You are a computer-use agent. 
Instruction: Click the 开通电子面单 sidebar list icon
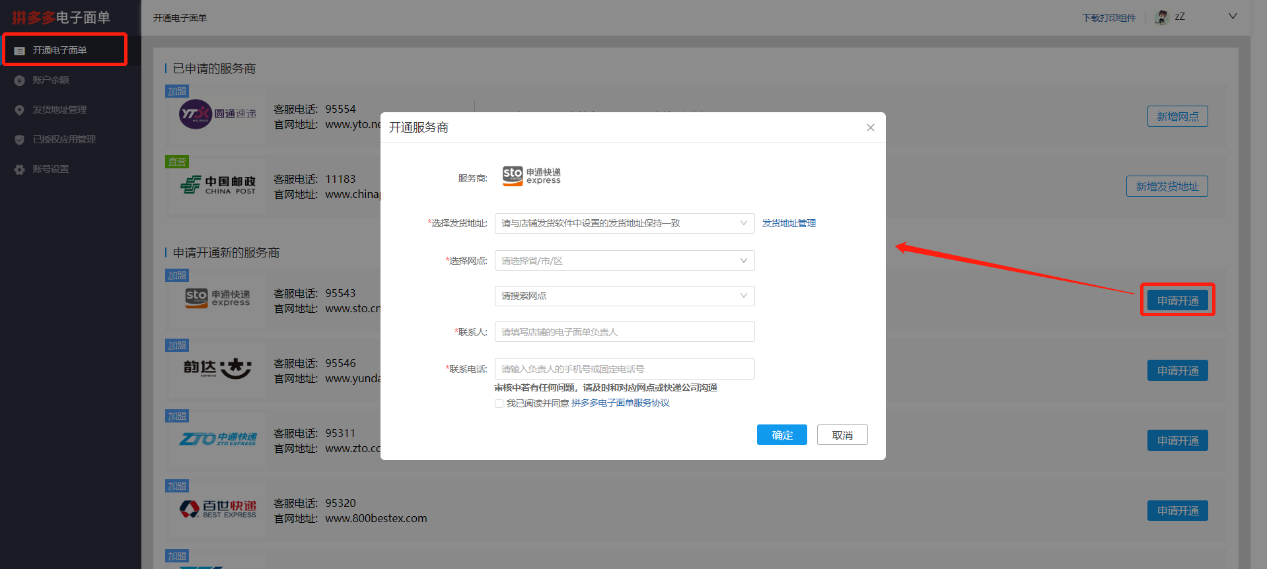[x=19, y=50]
